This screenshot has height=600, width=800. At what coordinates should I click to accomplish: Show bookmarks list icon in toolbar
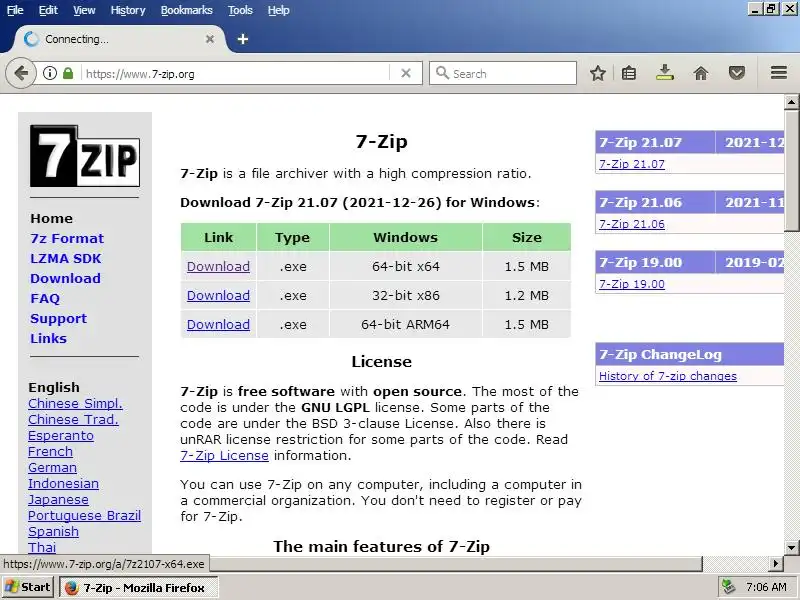[629, 73]
